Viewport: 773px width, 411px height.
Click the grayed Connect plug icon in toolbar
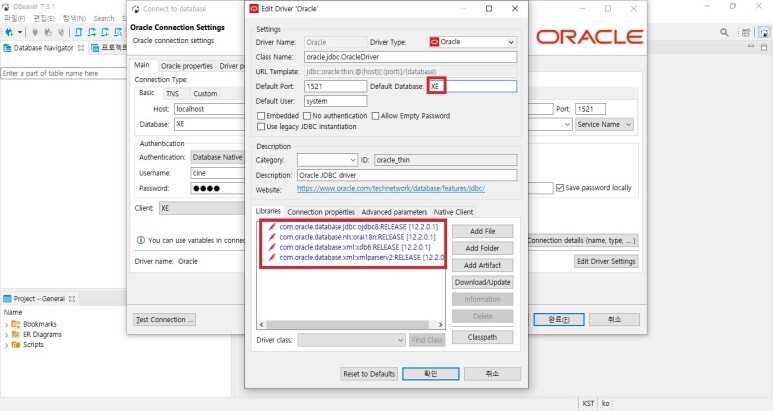click(x=35, y=33)
